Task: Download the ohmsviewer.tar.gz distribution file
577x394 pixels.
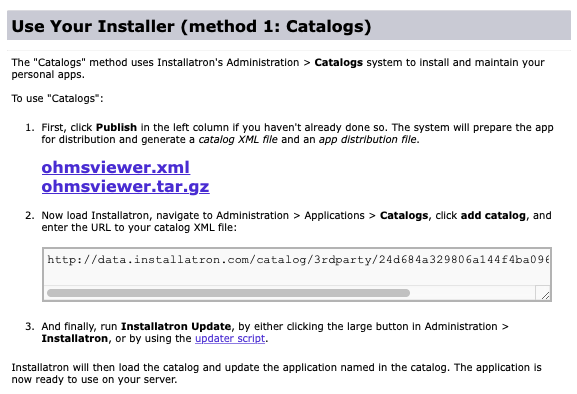Action: tap(125, 187)
